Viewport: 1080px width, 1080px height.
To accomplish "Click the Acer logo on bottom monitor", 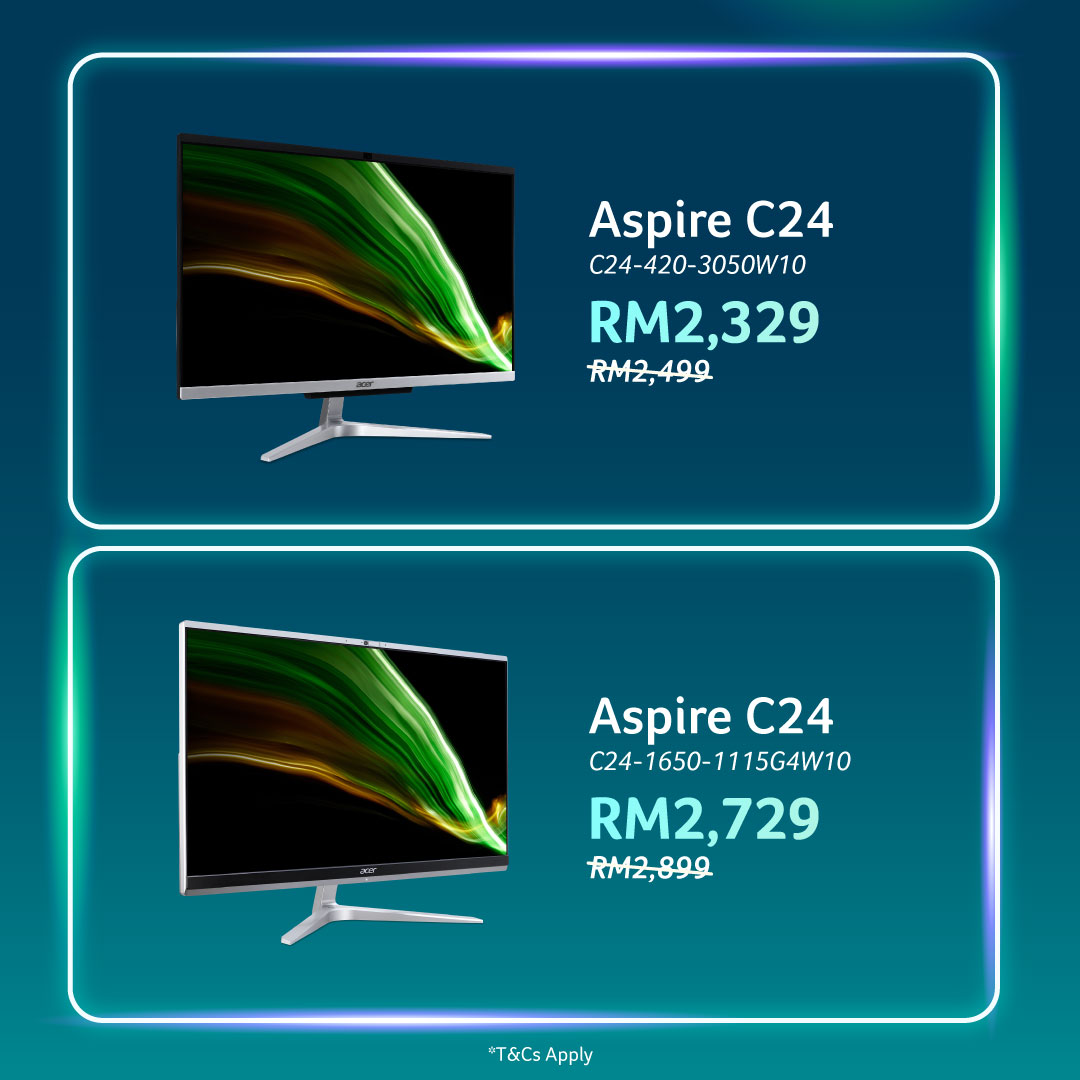I will pyautogui.click(x=368, y=871).
